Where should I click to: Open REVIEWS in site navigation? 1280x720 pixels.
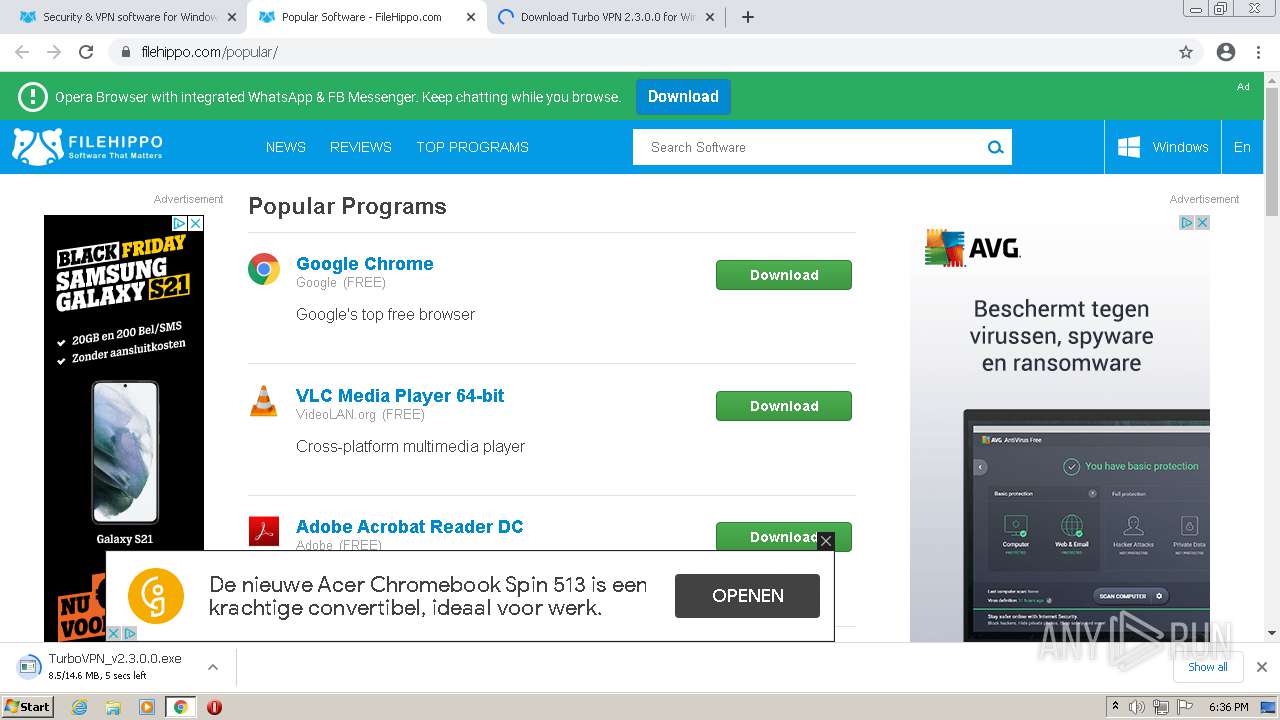(x=361, y=147)
